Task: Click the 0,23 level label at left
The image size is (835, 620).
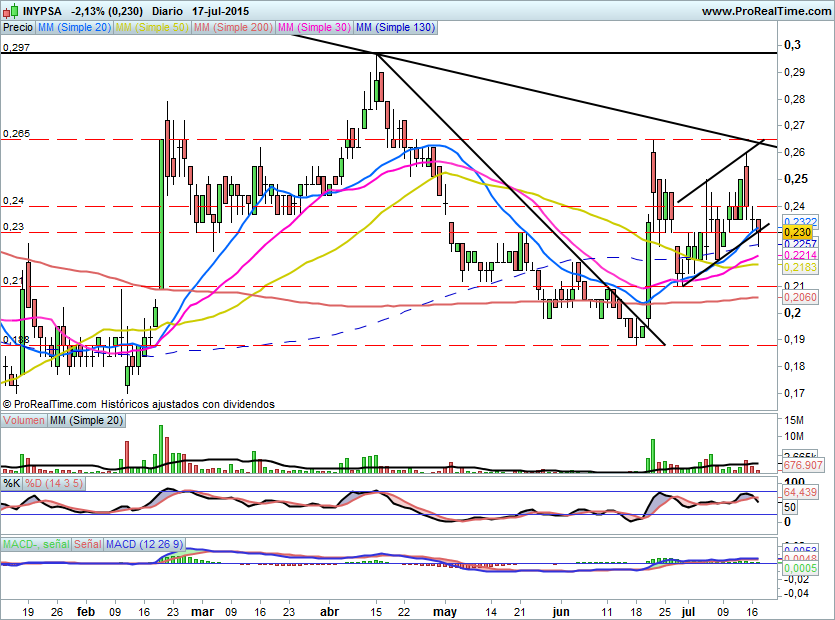Action: 13,227
